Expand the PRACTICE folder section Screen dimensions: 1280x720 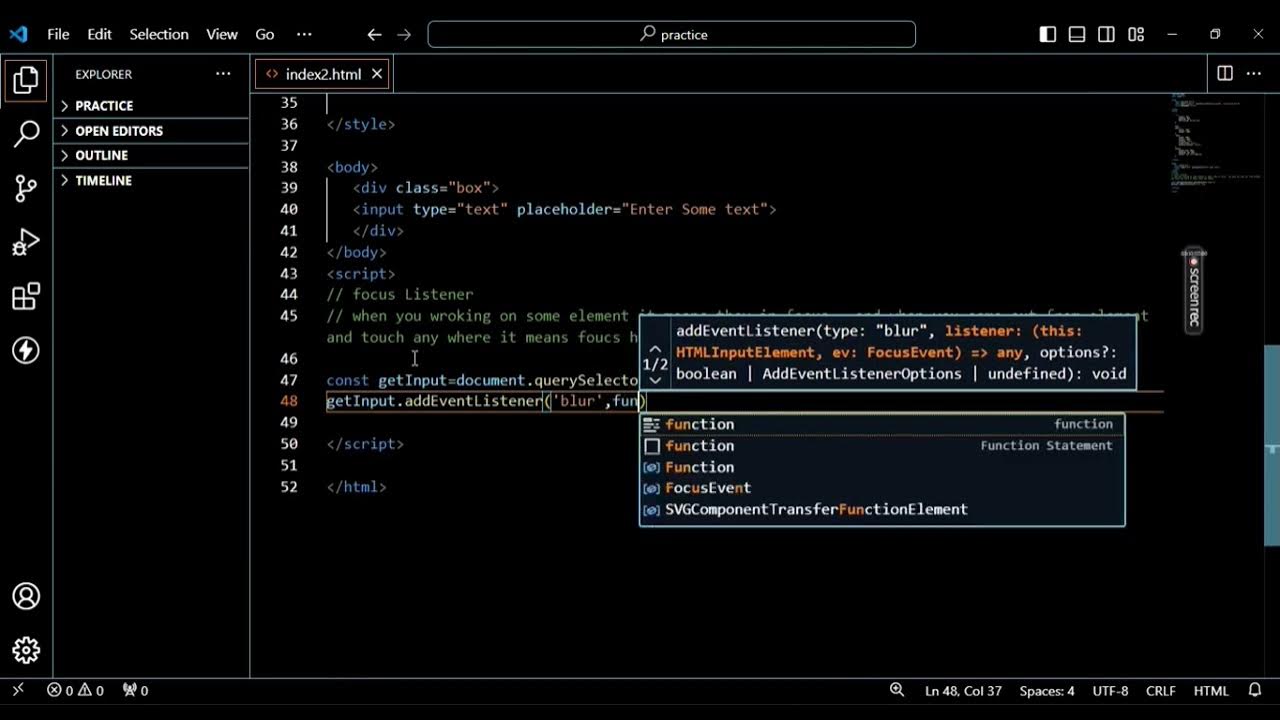pos(151,105)
